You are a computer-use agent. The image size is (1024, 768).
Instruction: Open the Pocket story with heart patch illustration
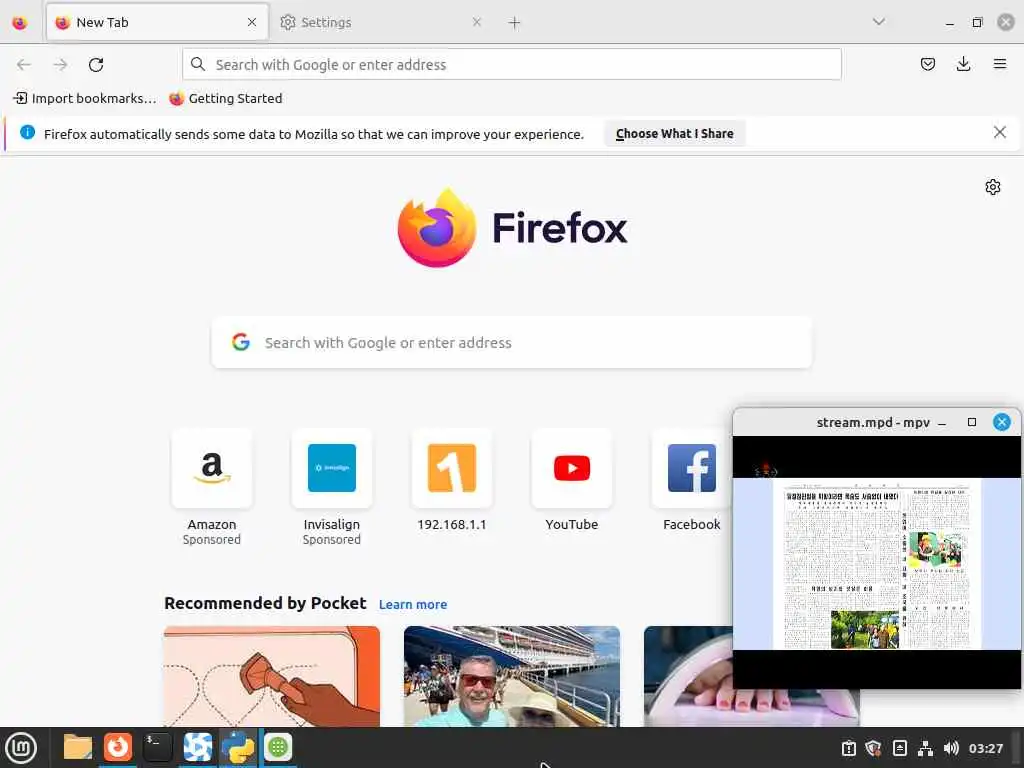click(x=272, y=677)
